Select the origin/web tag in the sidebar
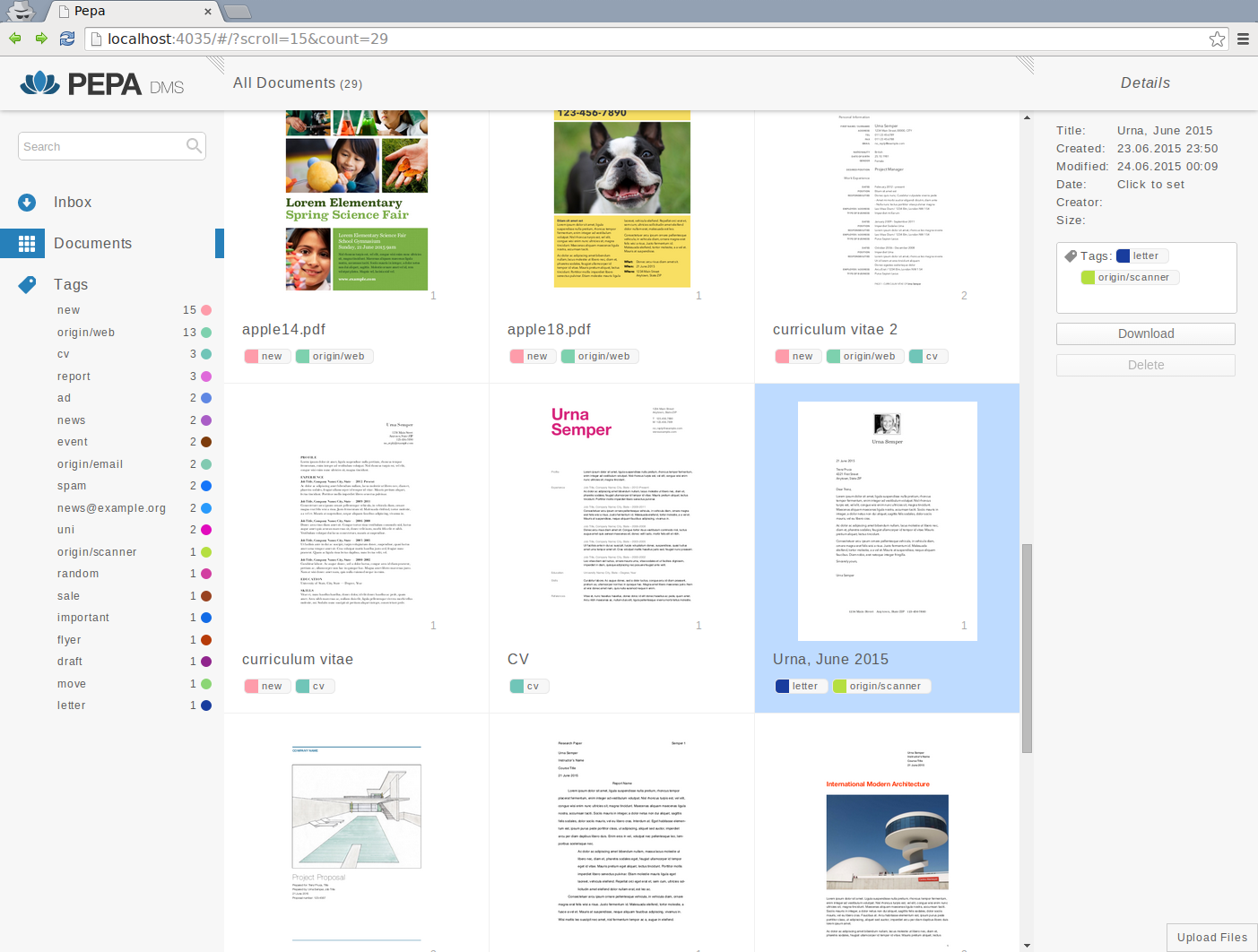The height and width of the screenshot is (952, 1258). (85, 332)
